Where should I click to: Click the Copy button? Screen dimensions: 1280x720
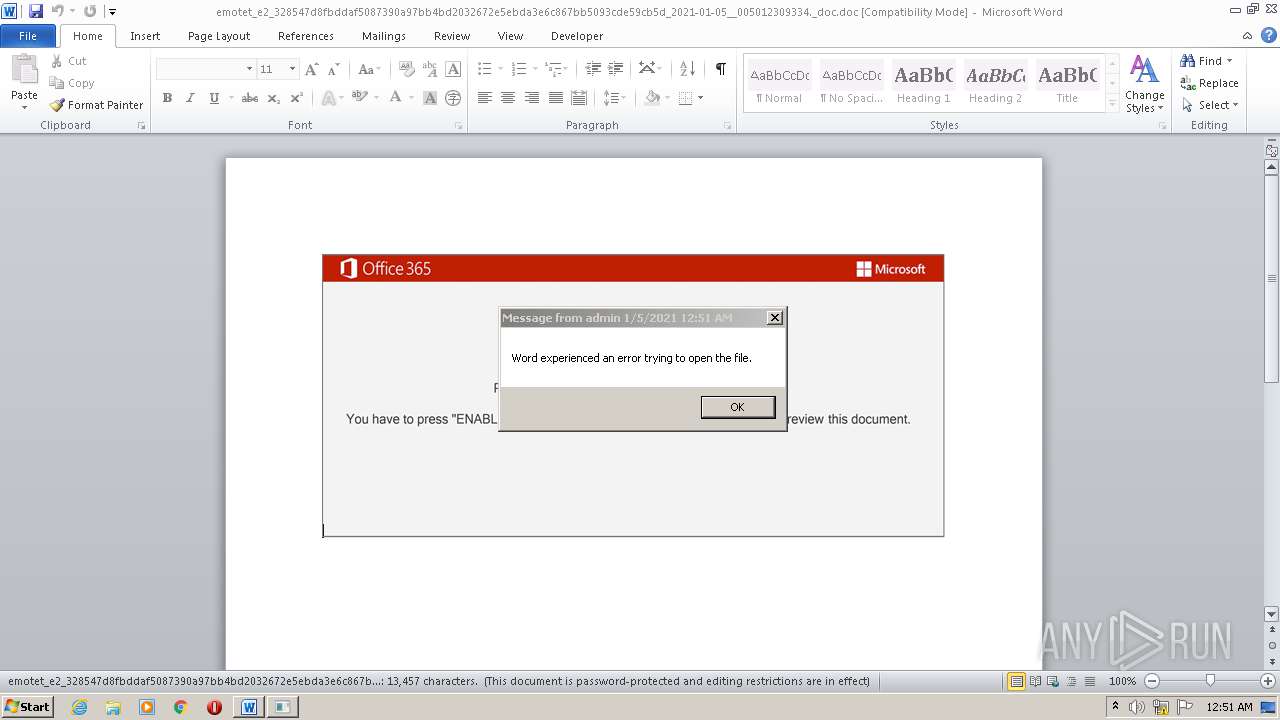[x=72, y=83]
